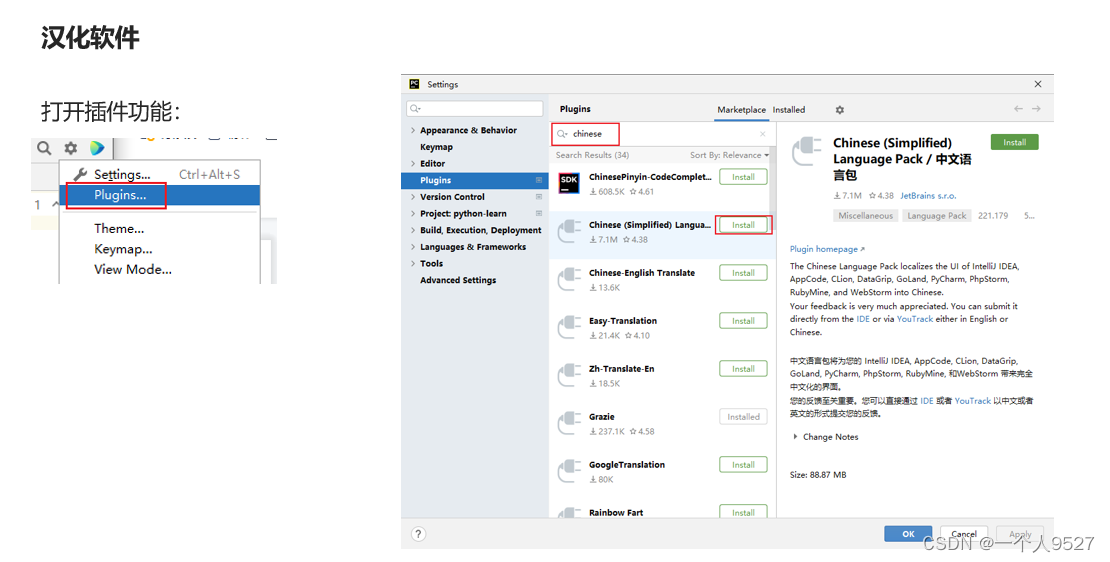Expand the Editor settings node
Viewport: 1110px width, 562px height.
pos(413,164)
